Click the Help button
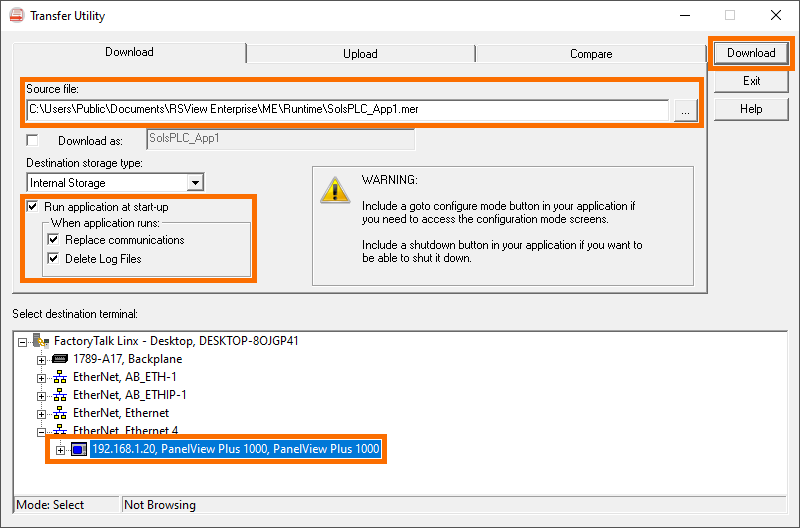 tap(751, 109)
